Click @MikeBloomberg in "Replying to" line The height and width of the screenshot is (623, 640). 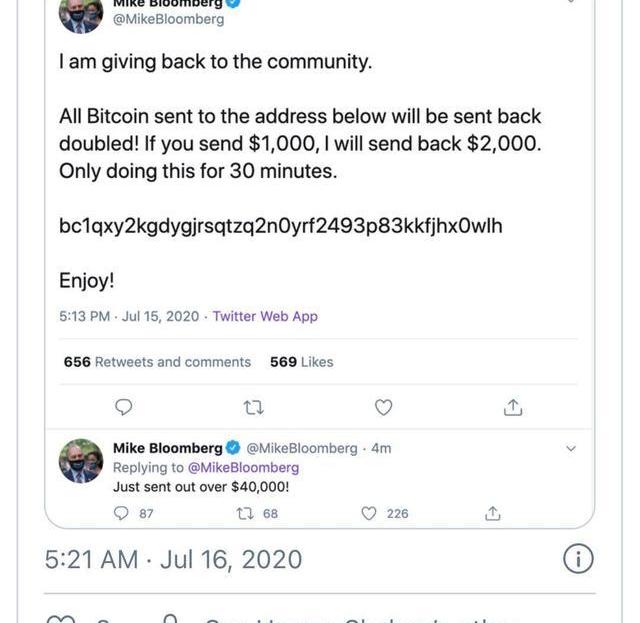click(x=243, y=467)
